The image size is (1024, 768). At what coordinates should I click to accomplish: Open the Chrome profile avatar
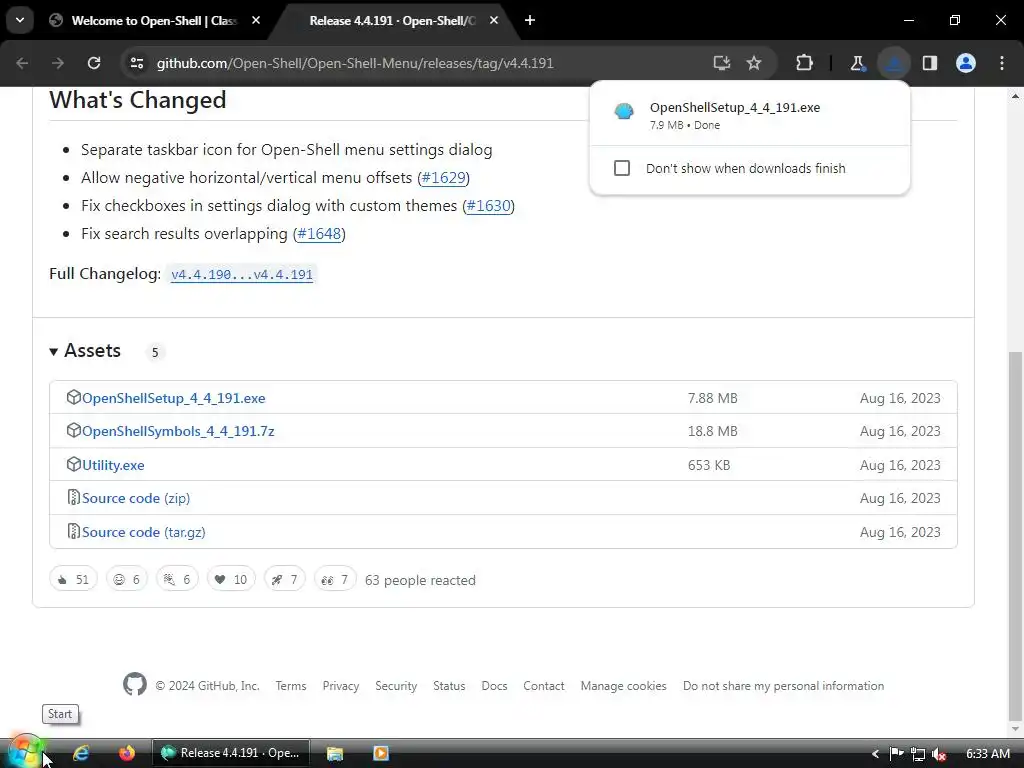click(966, 63)
